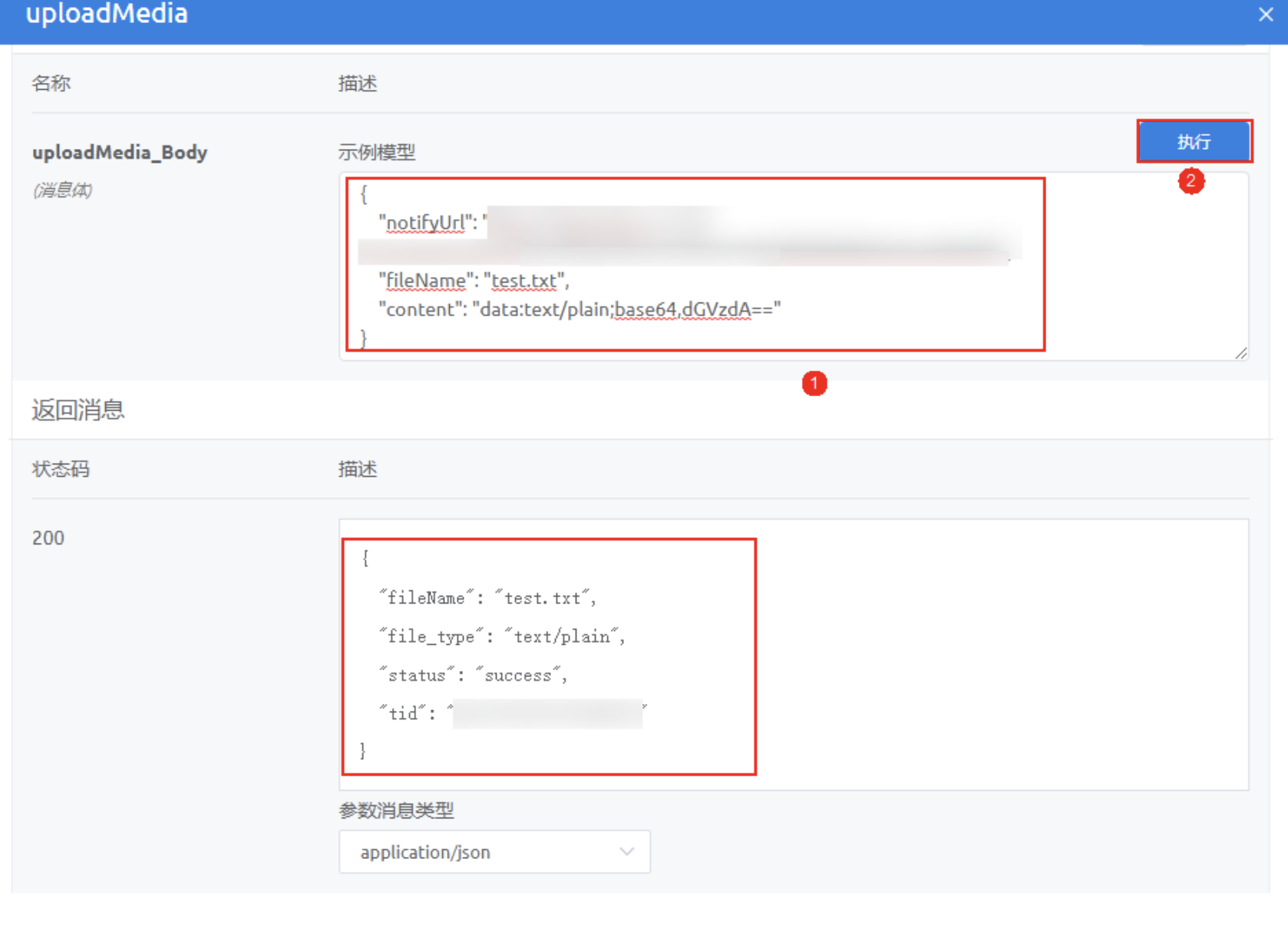Click the "fileName": "test.txt" line in the response
This screenshot has width=1288, height=932.
tap(488, 598)
